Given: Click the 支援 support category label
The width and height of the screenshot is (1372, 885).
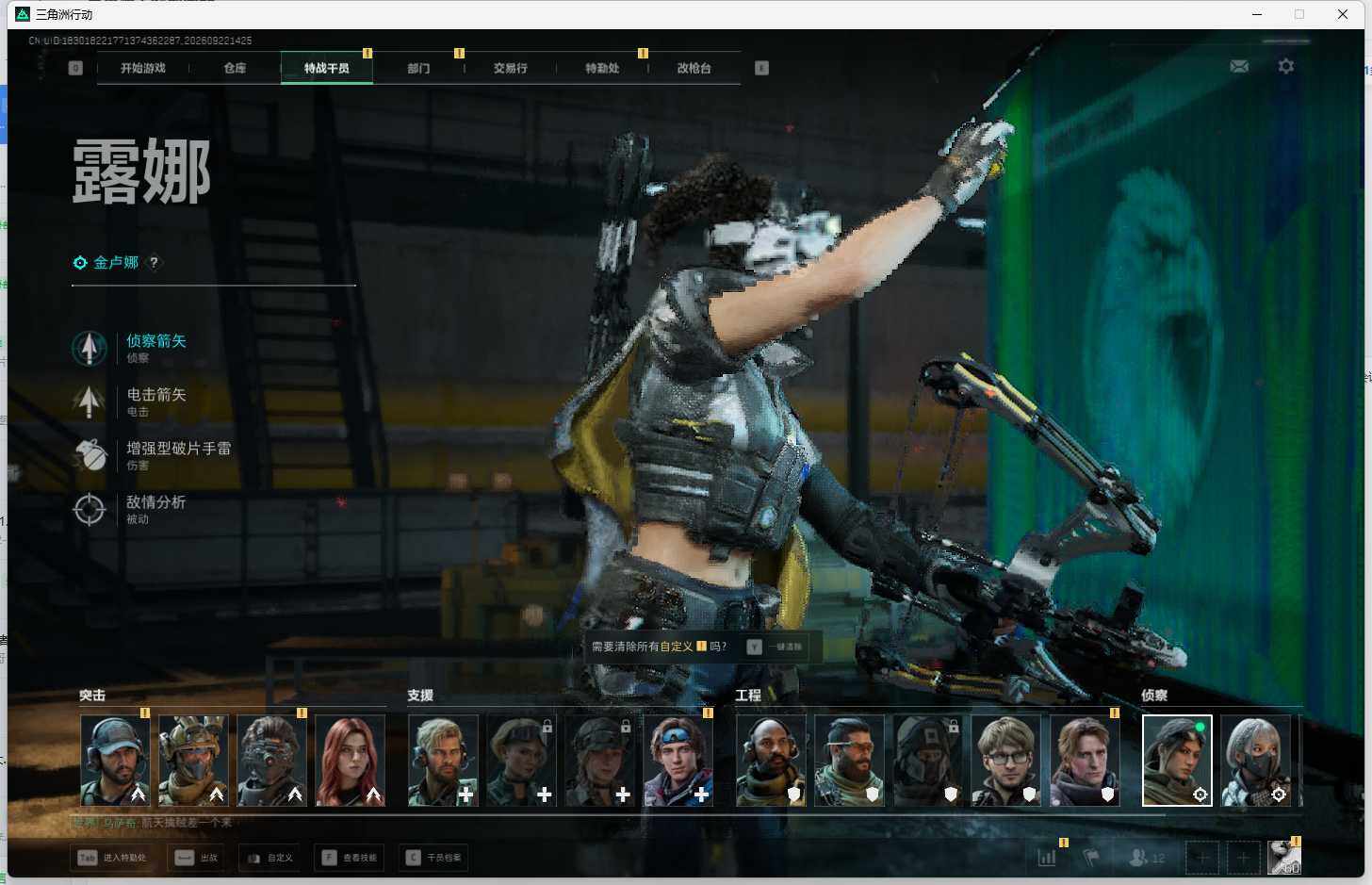Looking at the screenshot, I should [x=420, y=696].
